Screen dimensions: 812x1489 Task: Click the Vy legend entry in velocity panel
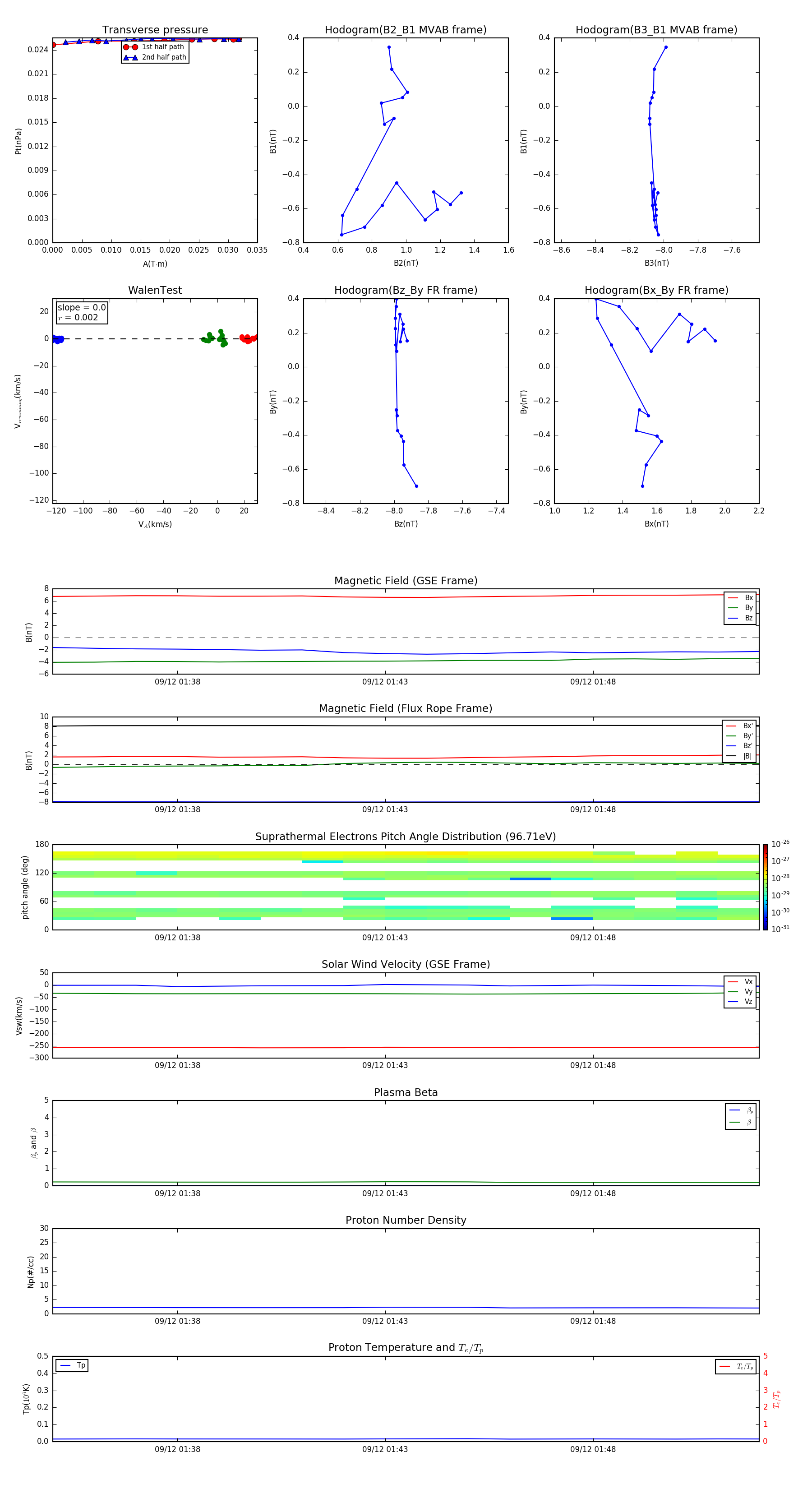[x=740, y=991]
